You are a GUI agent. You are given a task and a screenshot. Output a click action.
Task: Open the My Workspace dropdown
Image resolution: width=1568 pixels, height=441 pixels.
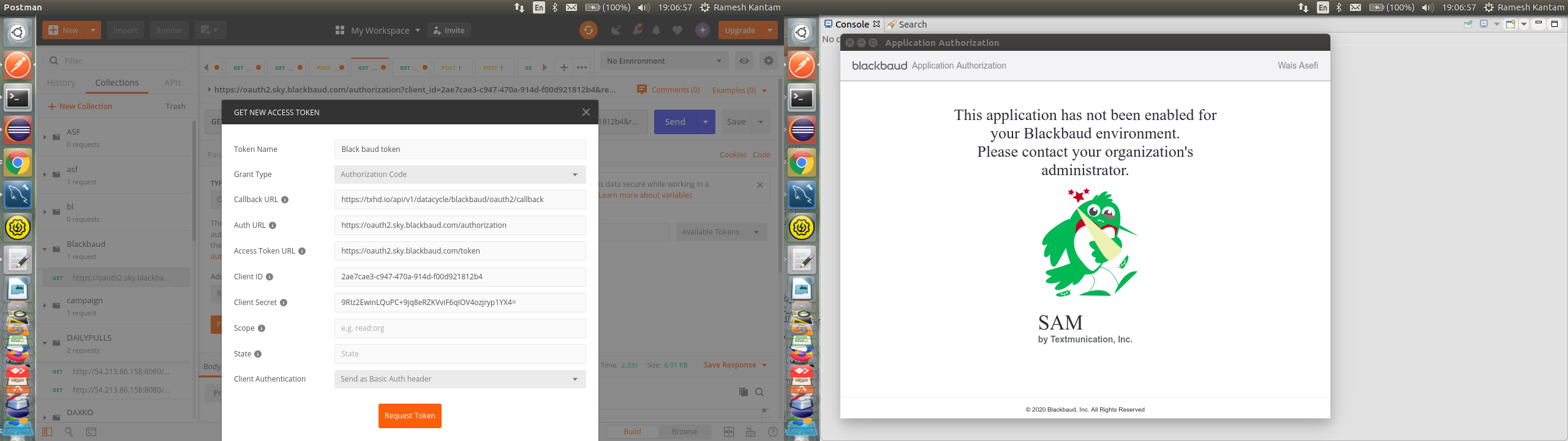point(378,30)
